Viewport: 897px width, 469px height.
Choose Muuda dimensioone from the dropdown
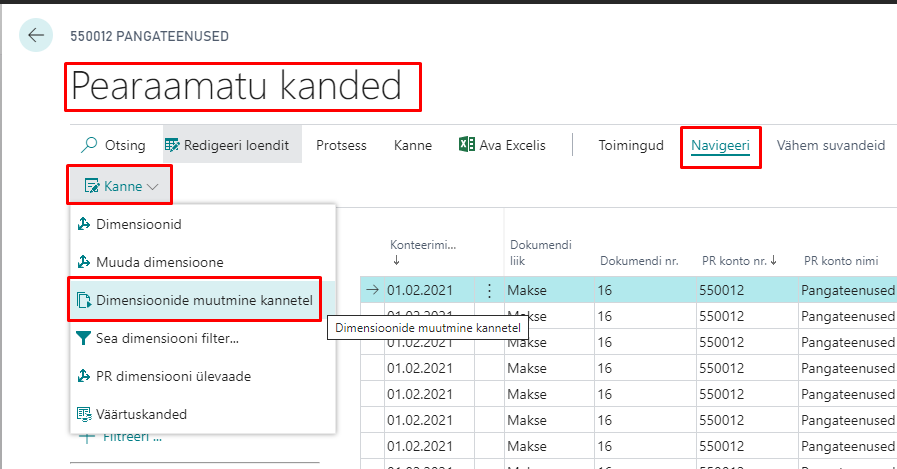[159, 262]
